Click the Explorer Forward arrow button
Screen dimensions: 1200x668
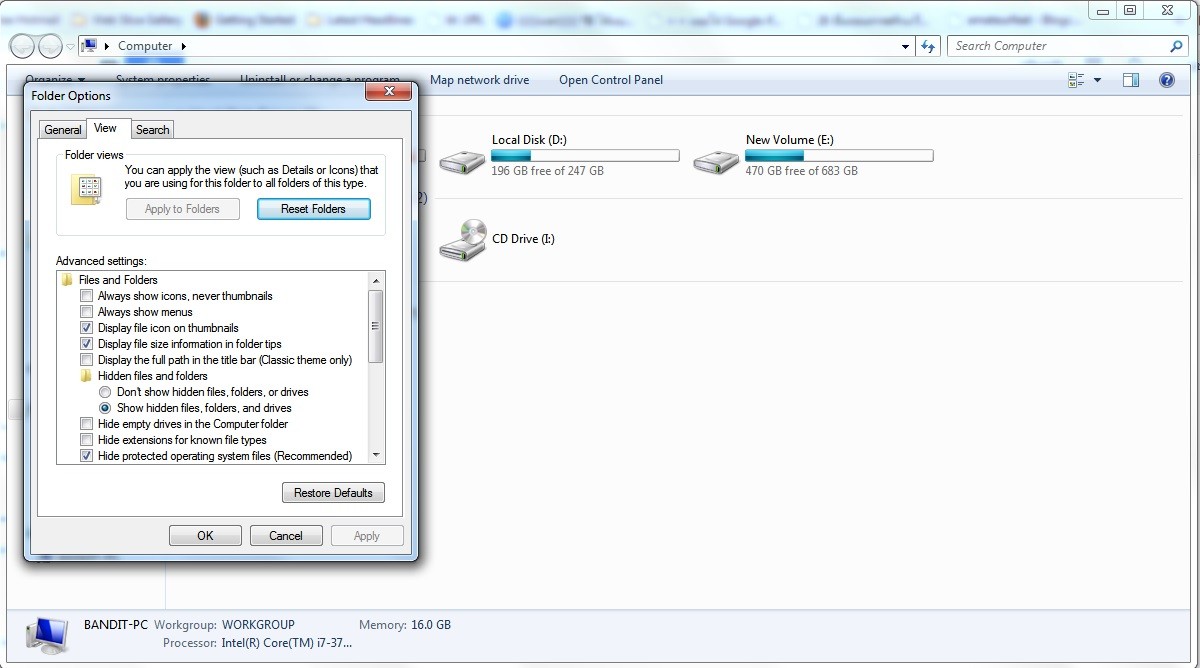coord(49,46)
